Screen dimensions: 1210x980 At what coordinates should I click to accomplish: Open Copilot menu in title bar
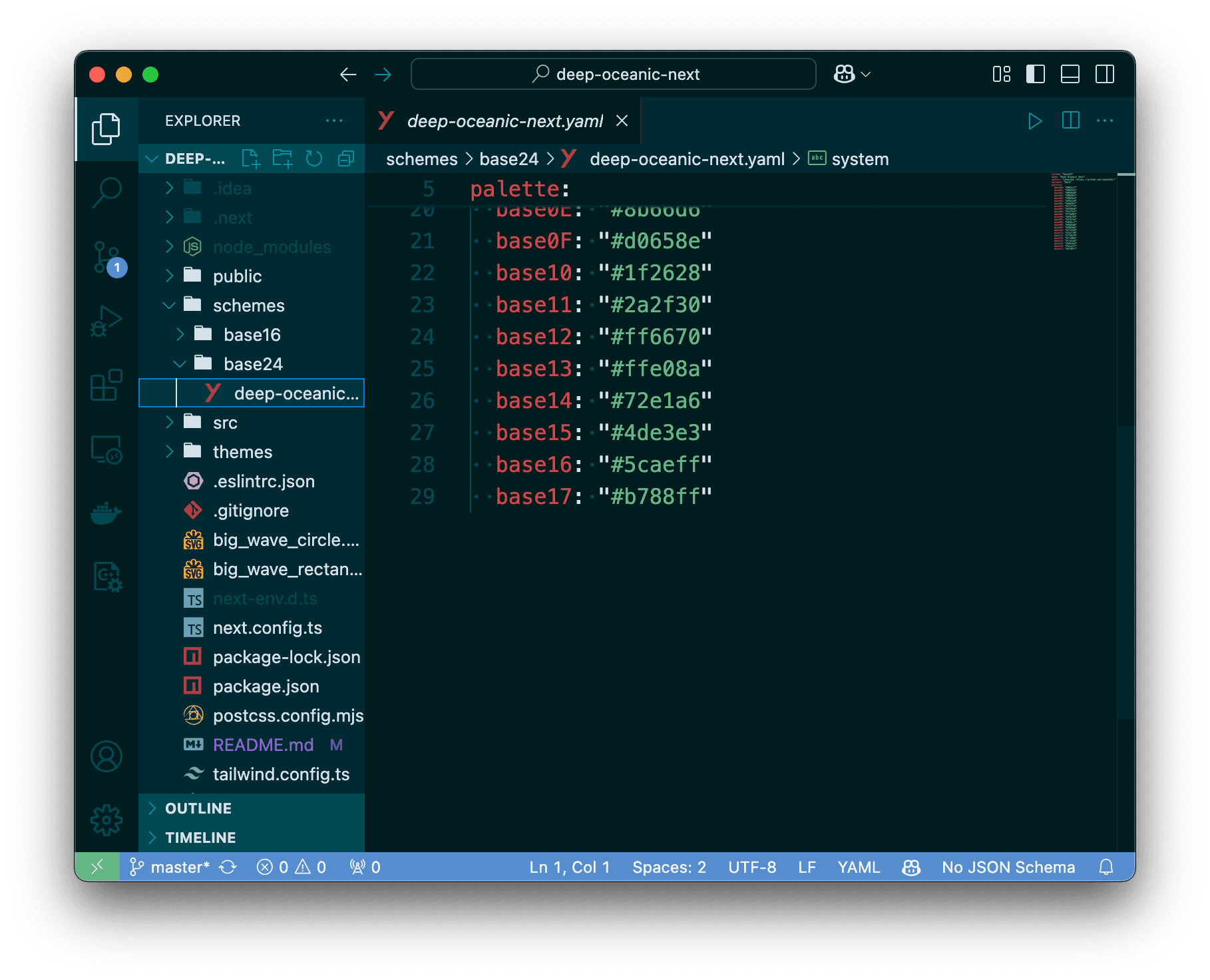852,74
